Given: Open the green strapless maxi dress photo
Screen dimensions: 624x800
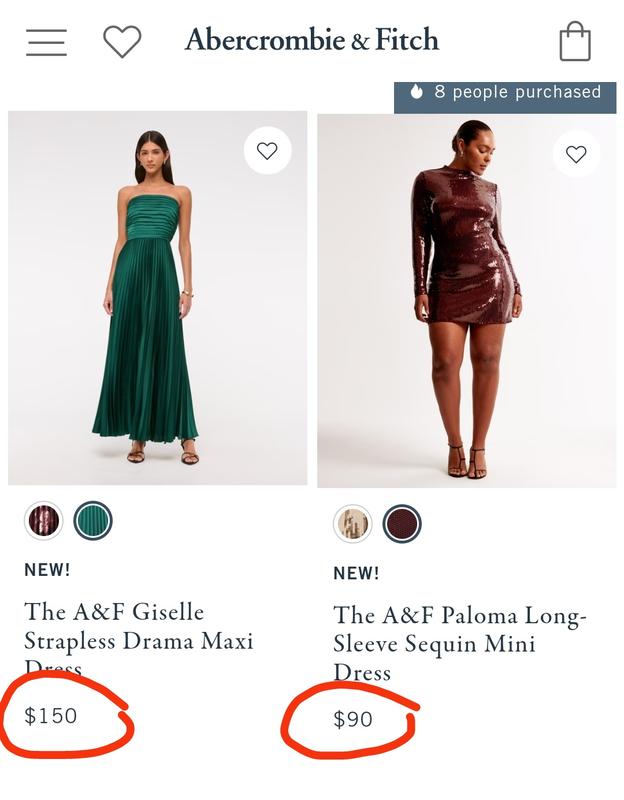Looking at the screenshot, I should coord(157,300).
